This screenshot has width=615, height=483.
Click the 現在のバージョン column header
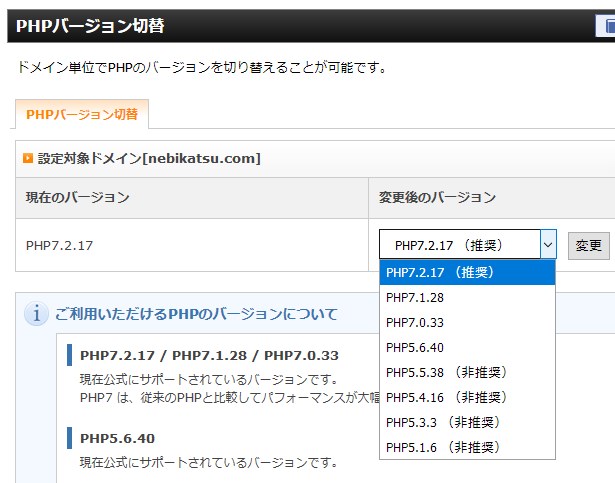click(192, 197)
